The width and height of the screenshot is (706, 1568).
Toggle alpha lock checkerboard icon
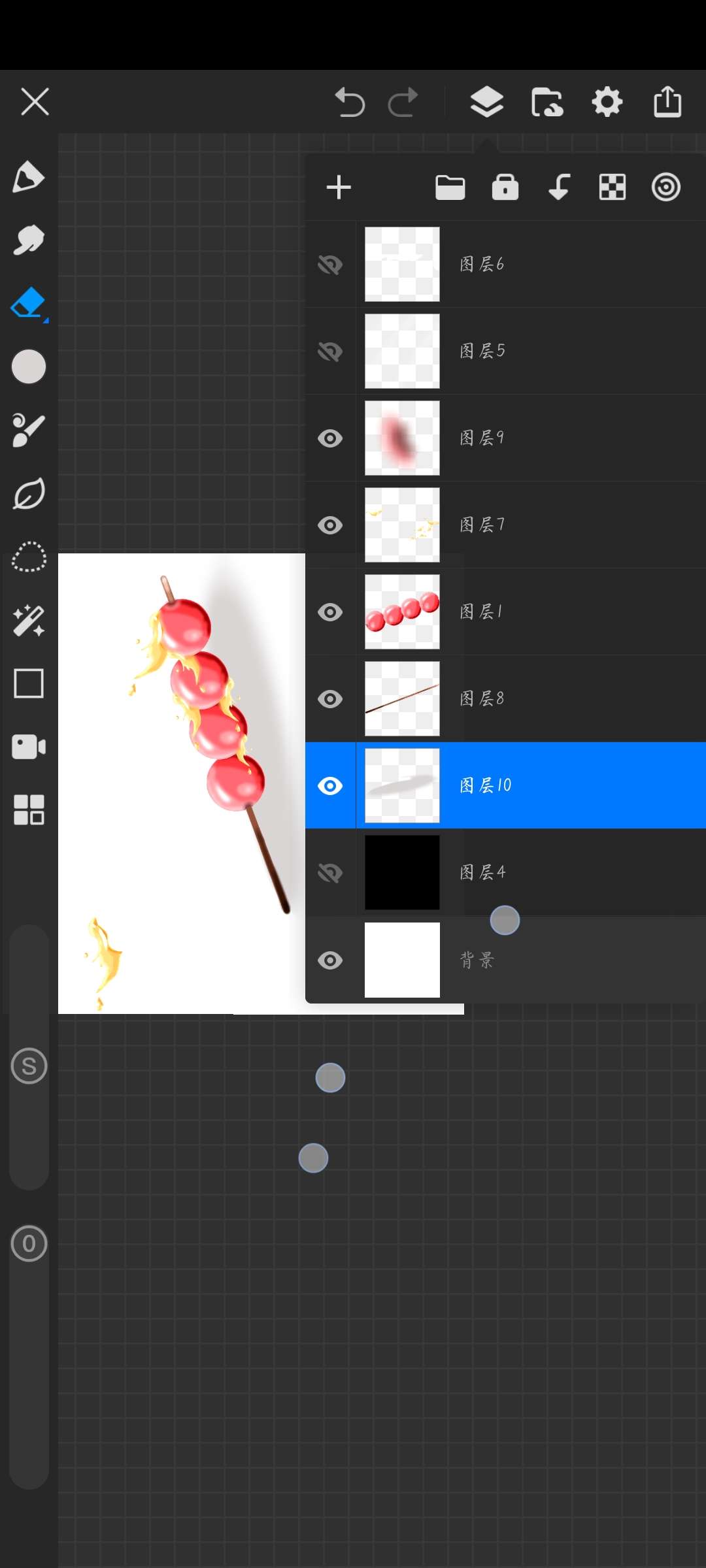tap(612, 188)
